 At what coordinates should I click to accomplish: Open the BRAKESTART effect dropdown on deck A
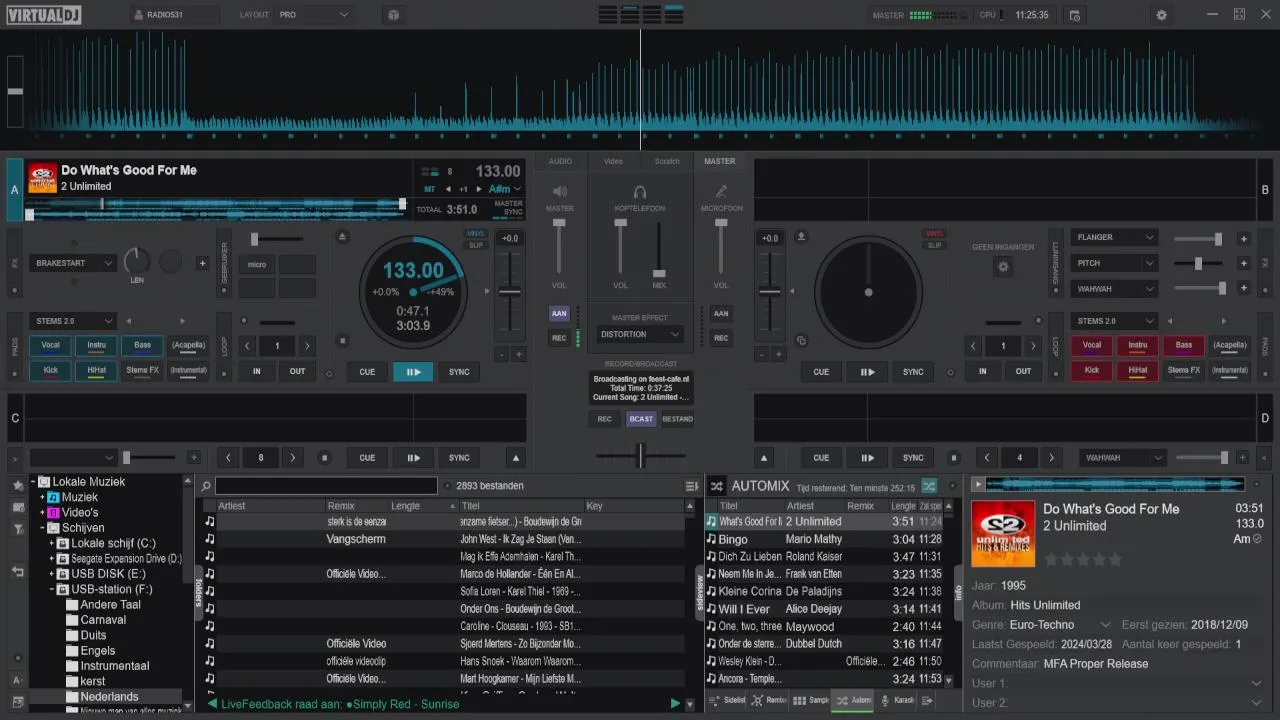[75, 263]
